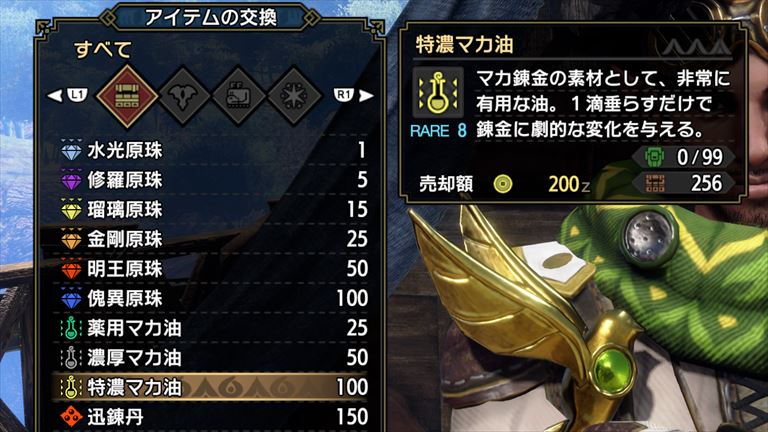Click the 修羅原珠 purple gem icon
The width and height of the screenshot is (768, 432).
pos(72,180)
